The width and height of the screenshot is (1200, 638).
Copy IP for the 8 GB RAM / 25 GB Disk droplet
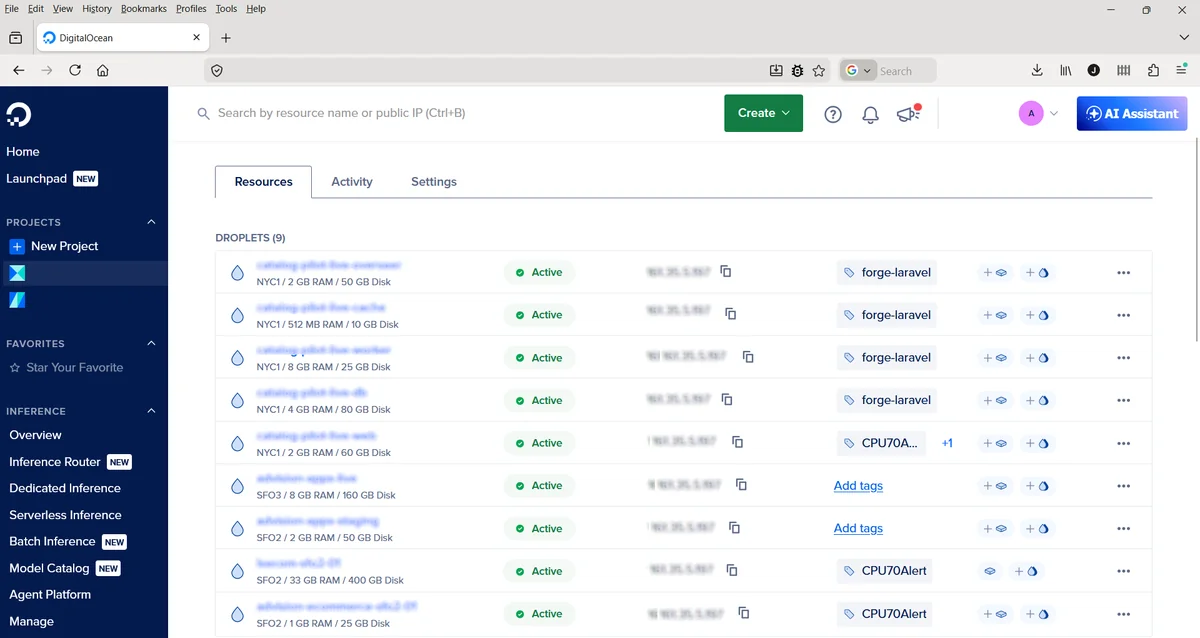pos(748,357)
